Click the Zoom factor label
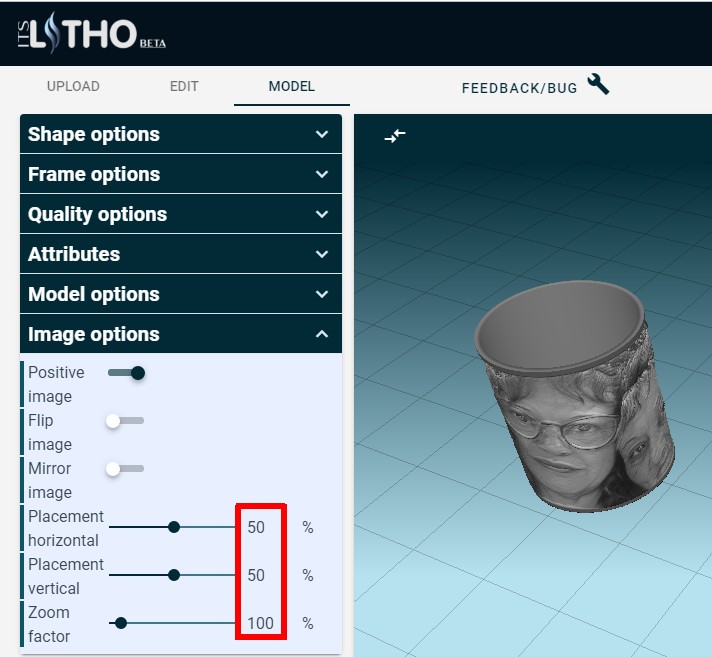This screenshot has width=712, height=657. [49, 624]
